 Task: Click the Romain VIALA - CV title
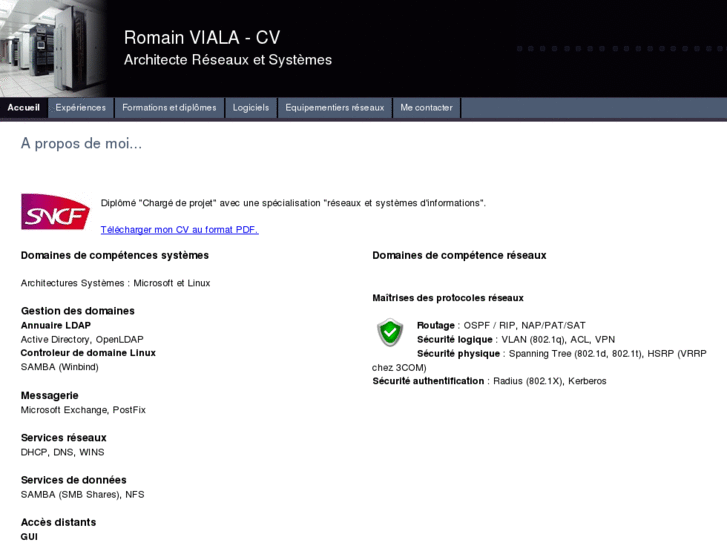tap(202, 38)
